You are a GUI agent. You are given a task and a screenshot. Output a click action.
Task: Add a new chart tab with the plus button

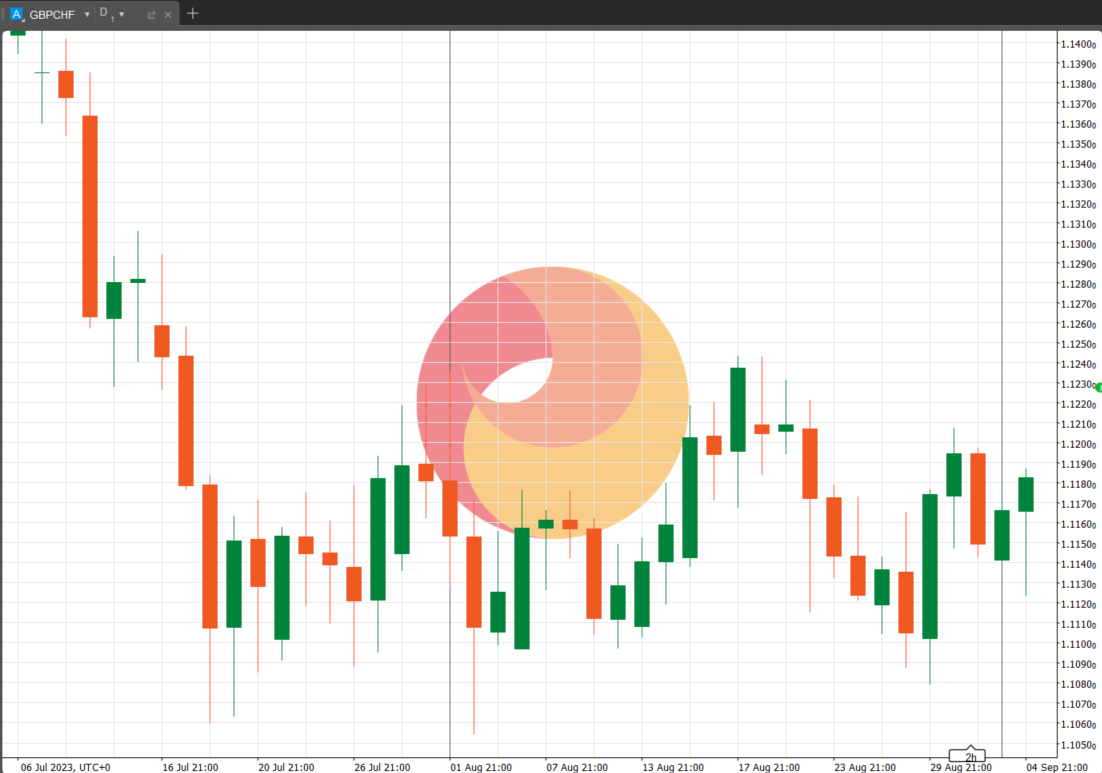click(193, 13)
